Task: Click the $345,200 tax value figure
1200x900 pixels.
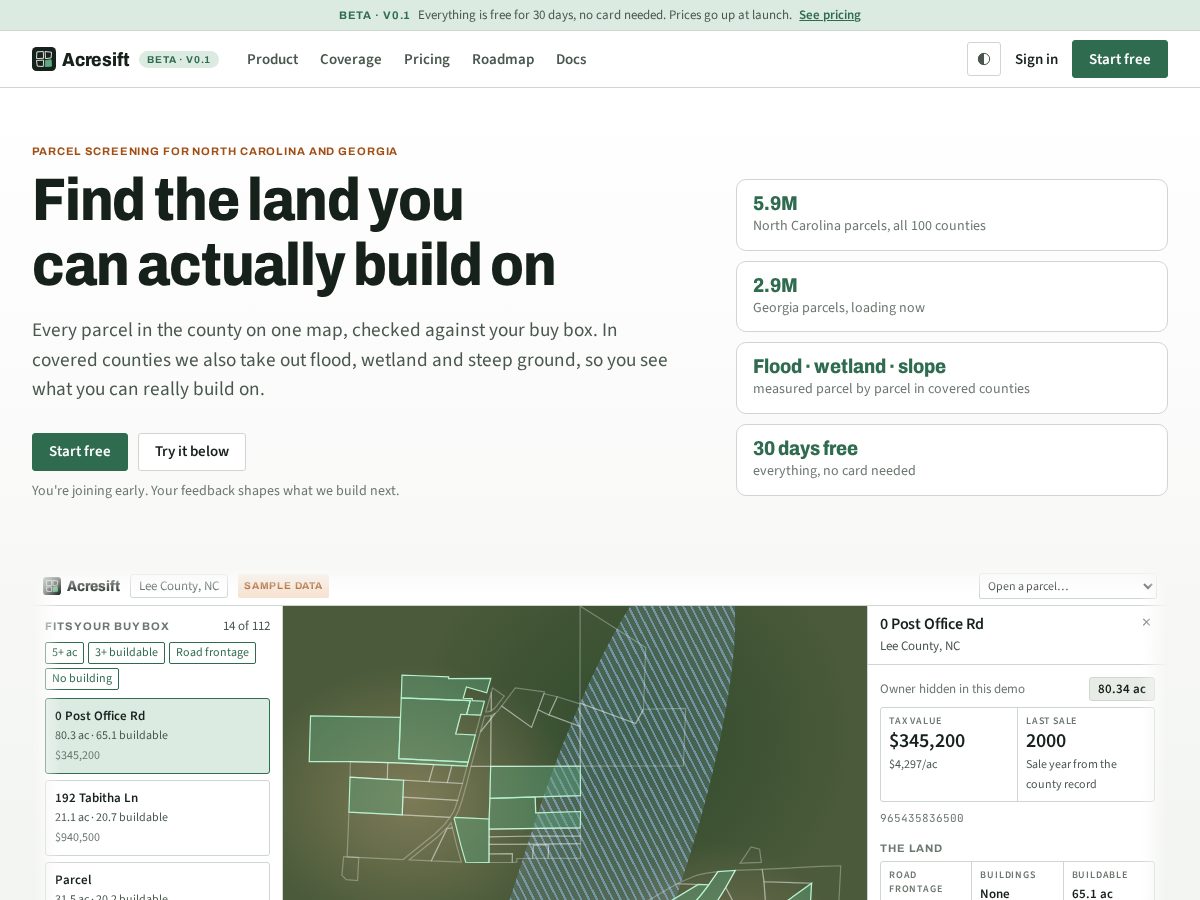Action: pyautogui.click(x=927, y=741)
